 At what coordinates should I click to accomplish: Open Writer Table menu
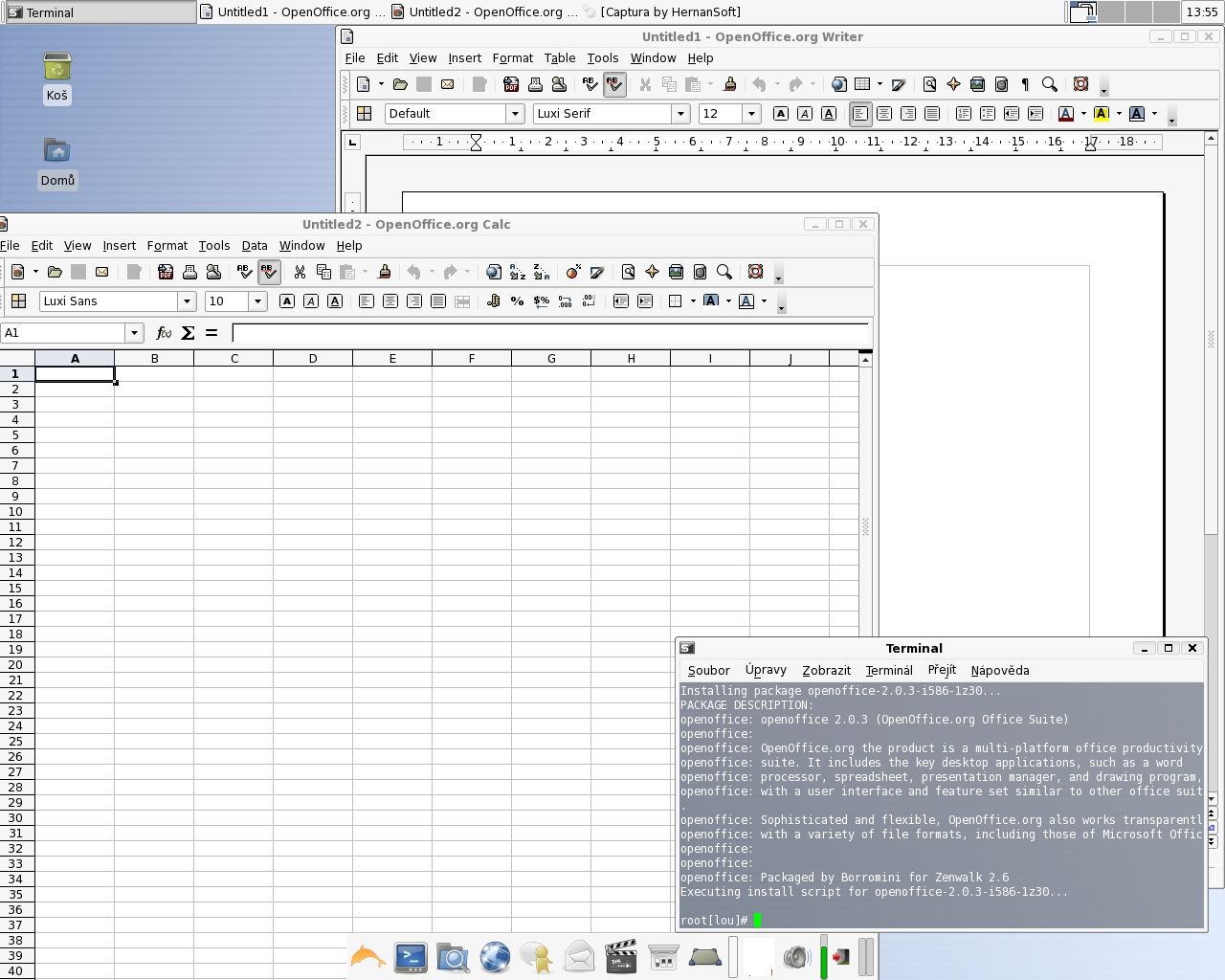[560, 57]
